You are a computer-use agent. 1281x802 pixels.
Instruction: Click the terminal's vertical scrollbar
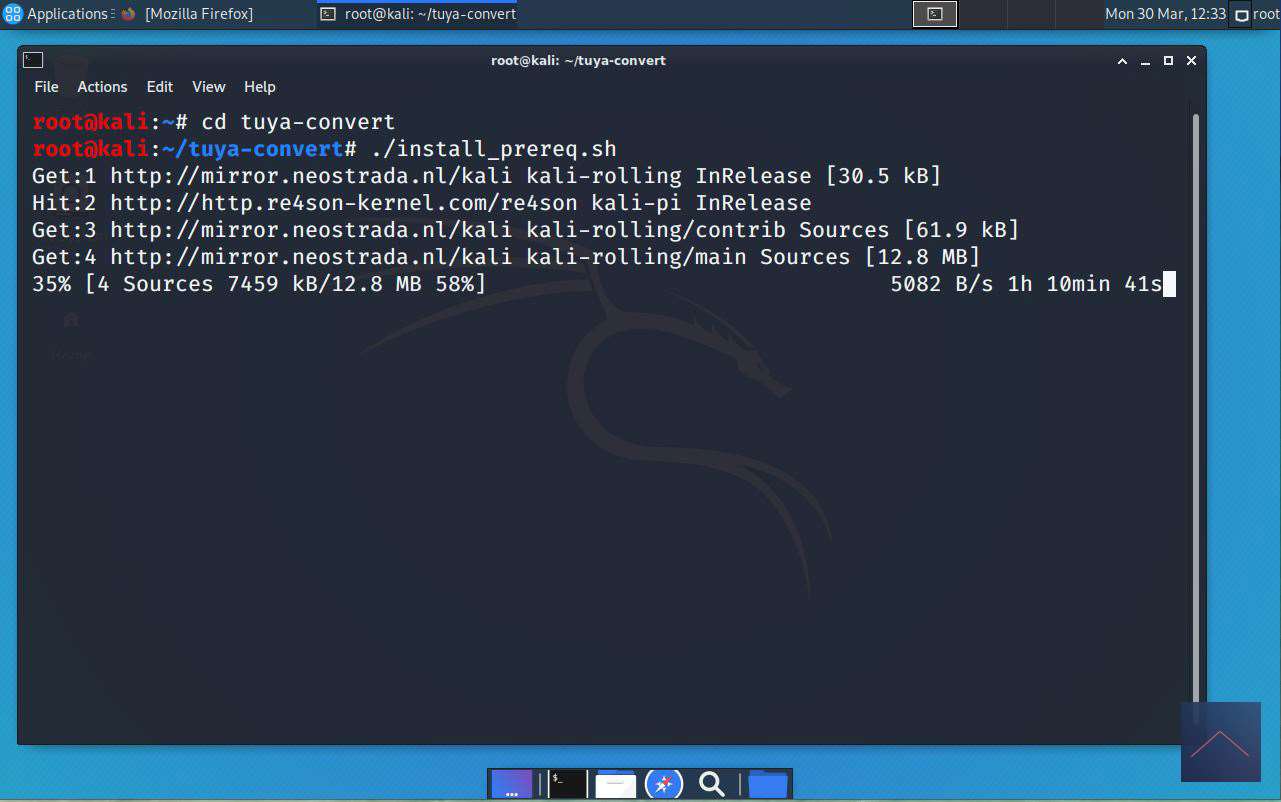(1195, 400)
